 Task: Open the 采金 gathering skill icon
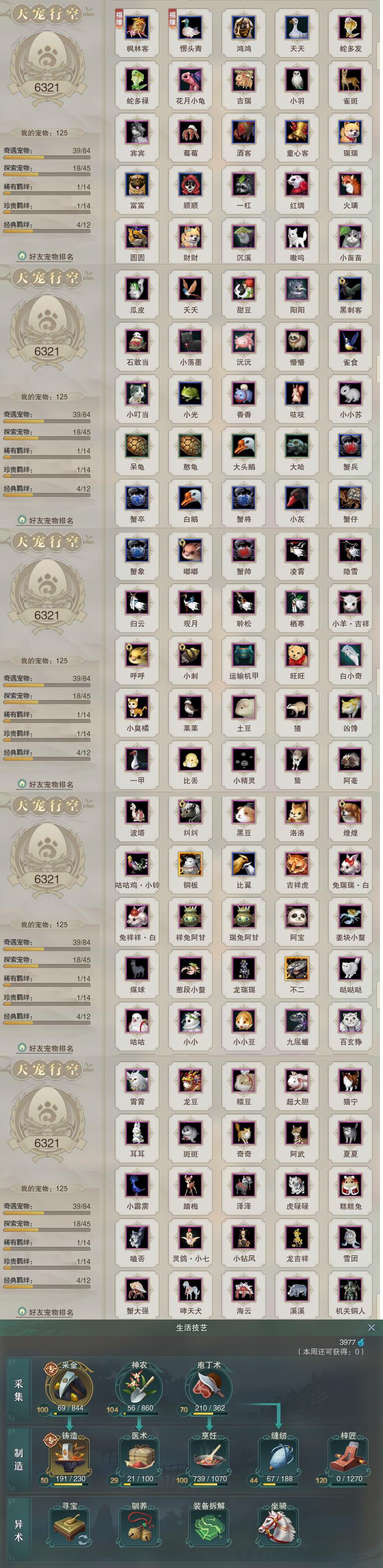coord(69,1387)
